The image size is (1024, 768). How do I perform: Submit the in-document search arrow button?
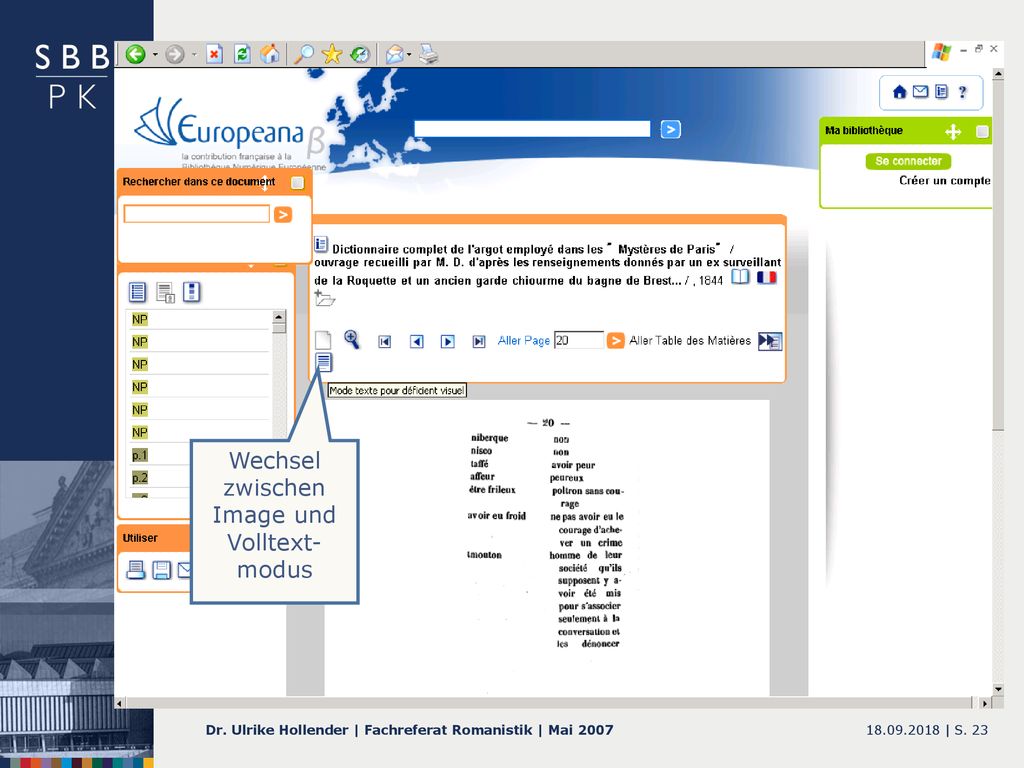tap(283, 214)
